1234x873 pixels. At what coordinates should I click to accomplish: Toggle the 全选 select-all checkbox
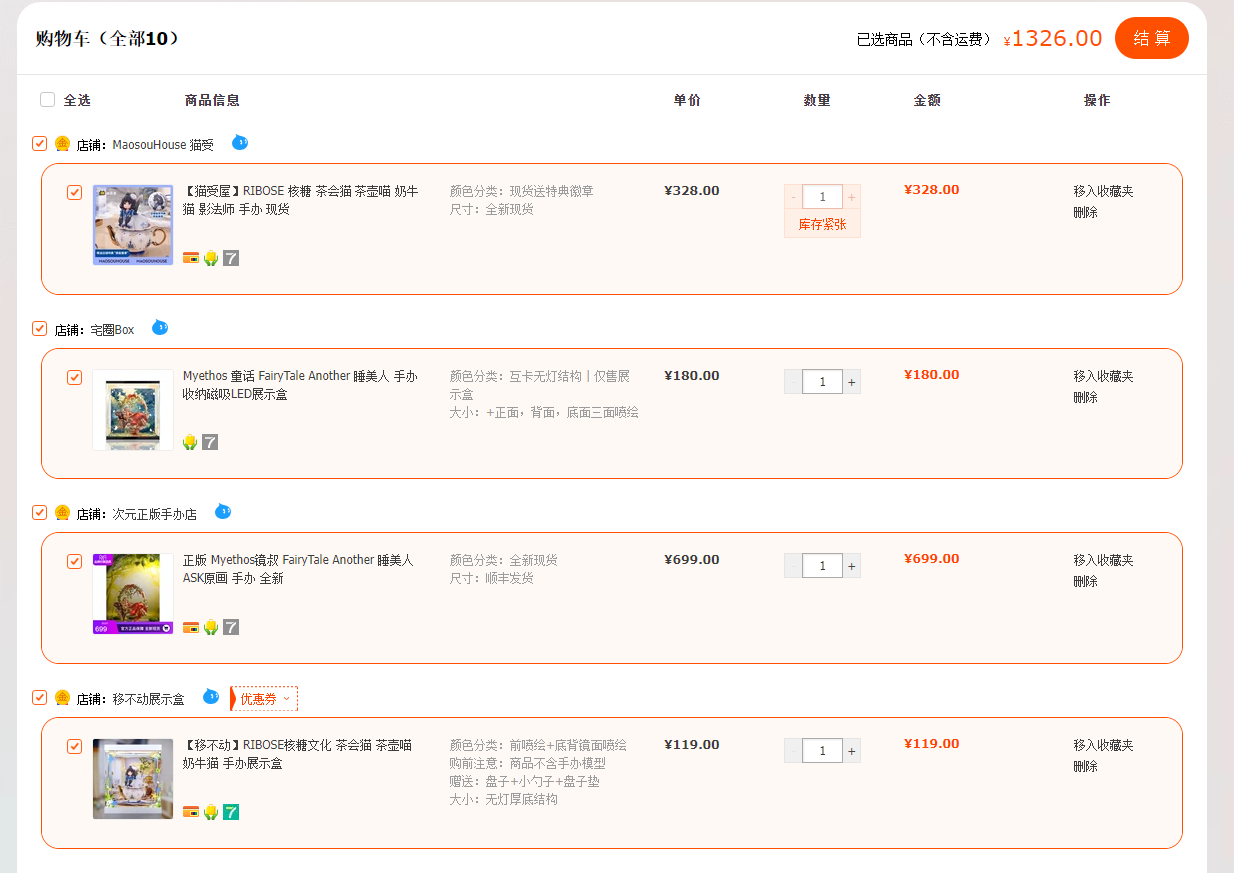coord(47,100)
